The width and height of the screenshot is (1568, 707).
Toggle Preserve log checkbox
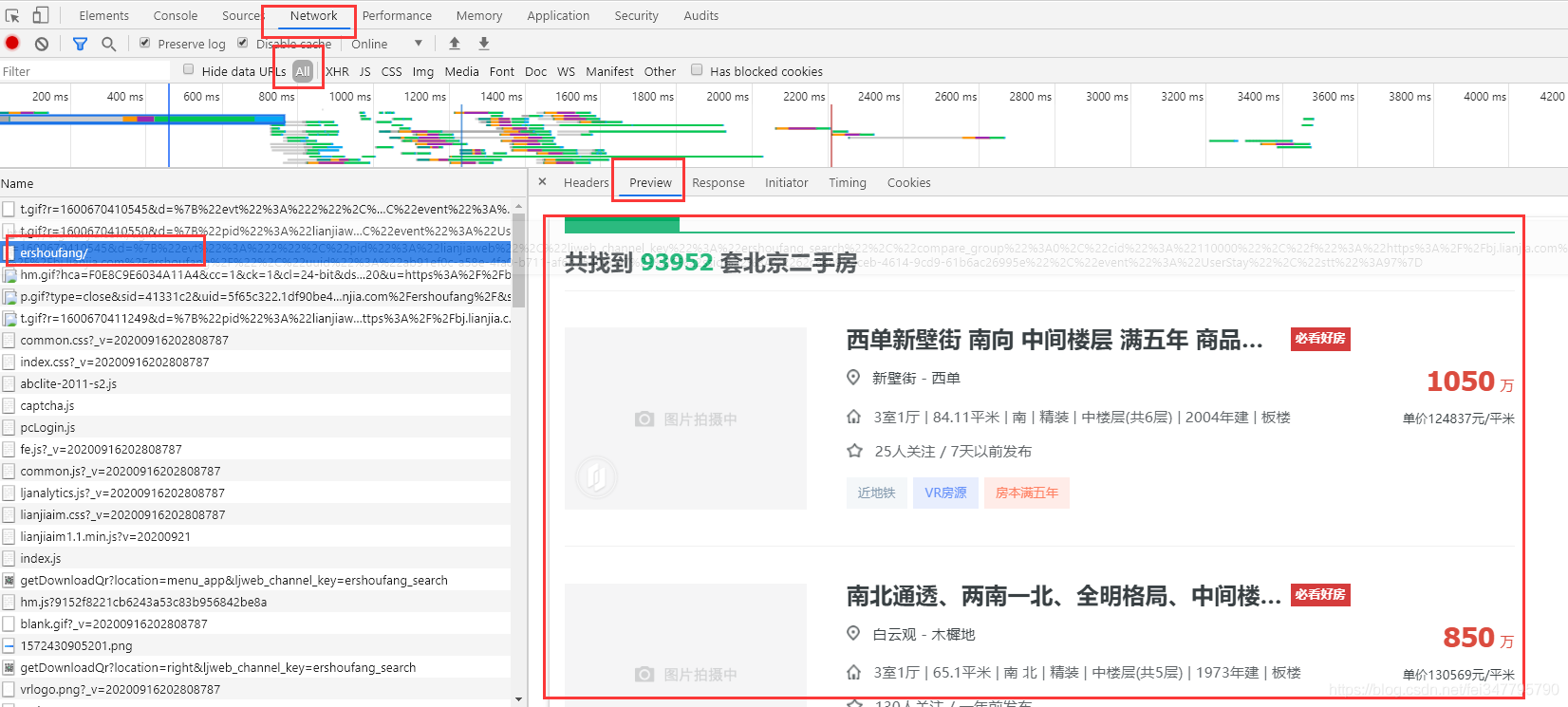(145, 43)
